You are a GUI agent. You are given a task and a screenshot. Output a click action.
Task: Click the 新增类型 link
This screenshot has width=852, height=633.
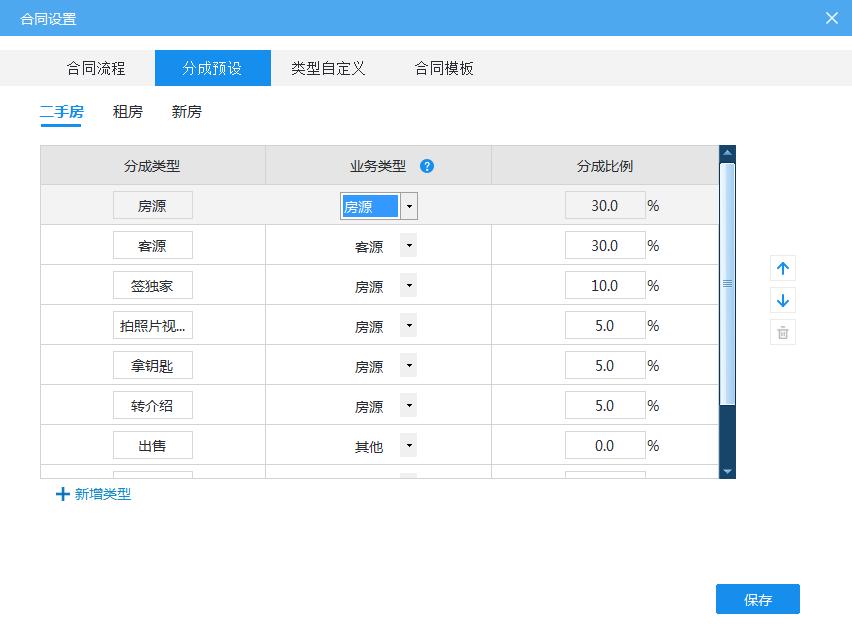100,494
